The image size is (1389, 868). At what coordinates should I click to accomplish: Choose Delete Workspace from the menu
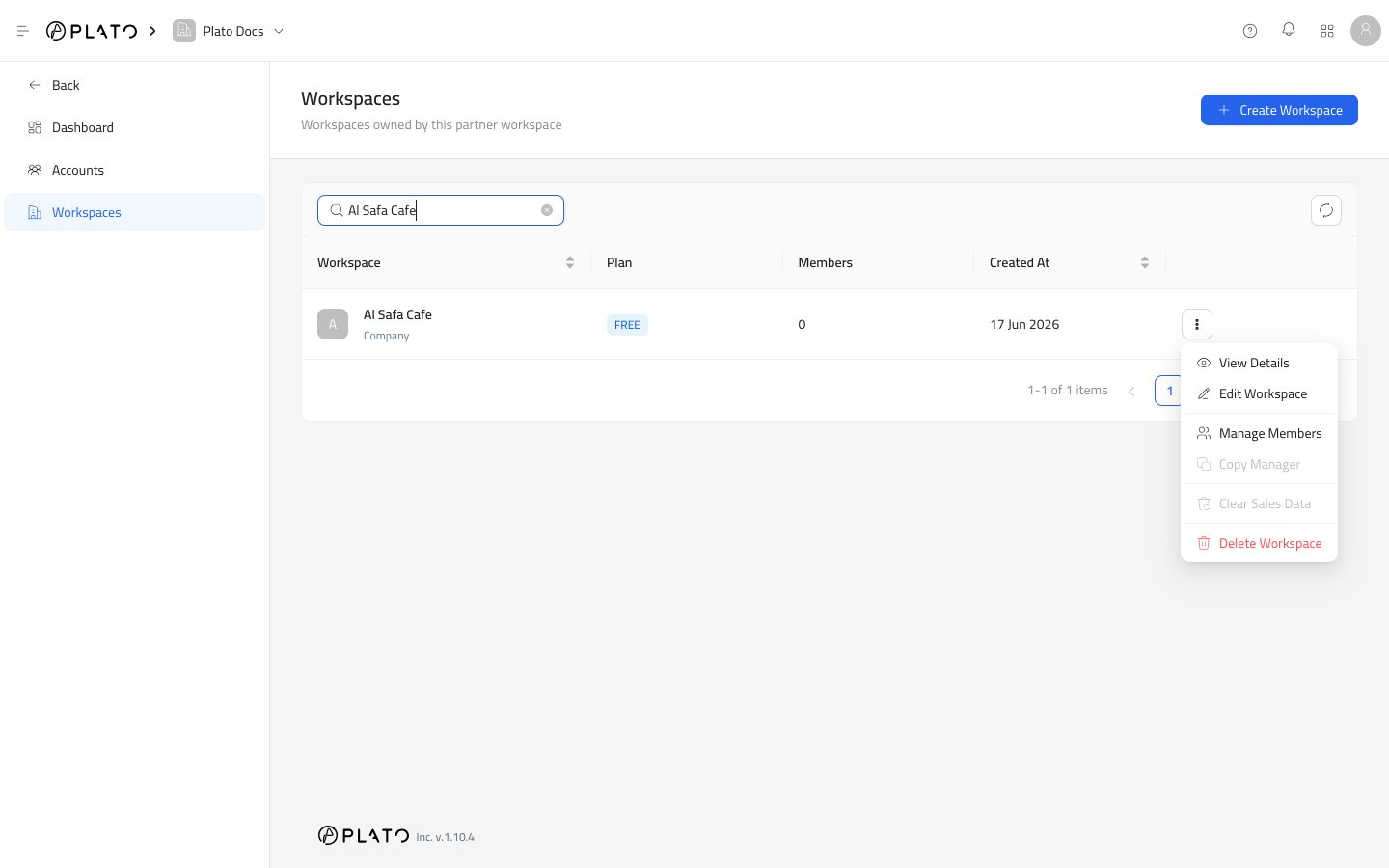[1259, 543]
